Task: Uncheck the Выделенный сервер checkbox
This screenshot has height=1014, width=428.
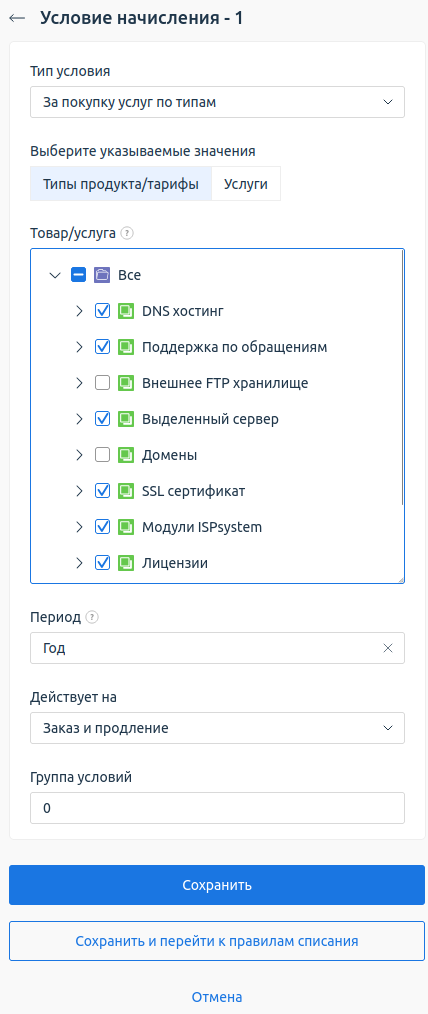Action: pyautogui.click(x=102, y=419)
